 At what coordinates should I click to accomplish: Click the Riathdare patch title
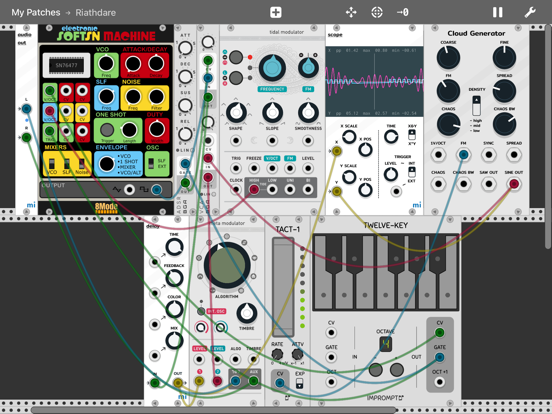95,13
